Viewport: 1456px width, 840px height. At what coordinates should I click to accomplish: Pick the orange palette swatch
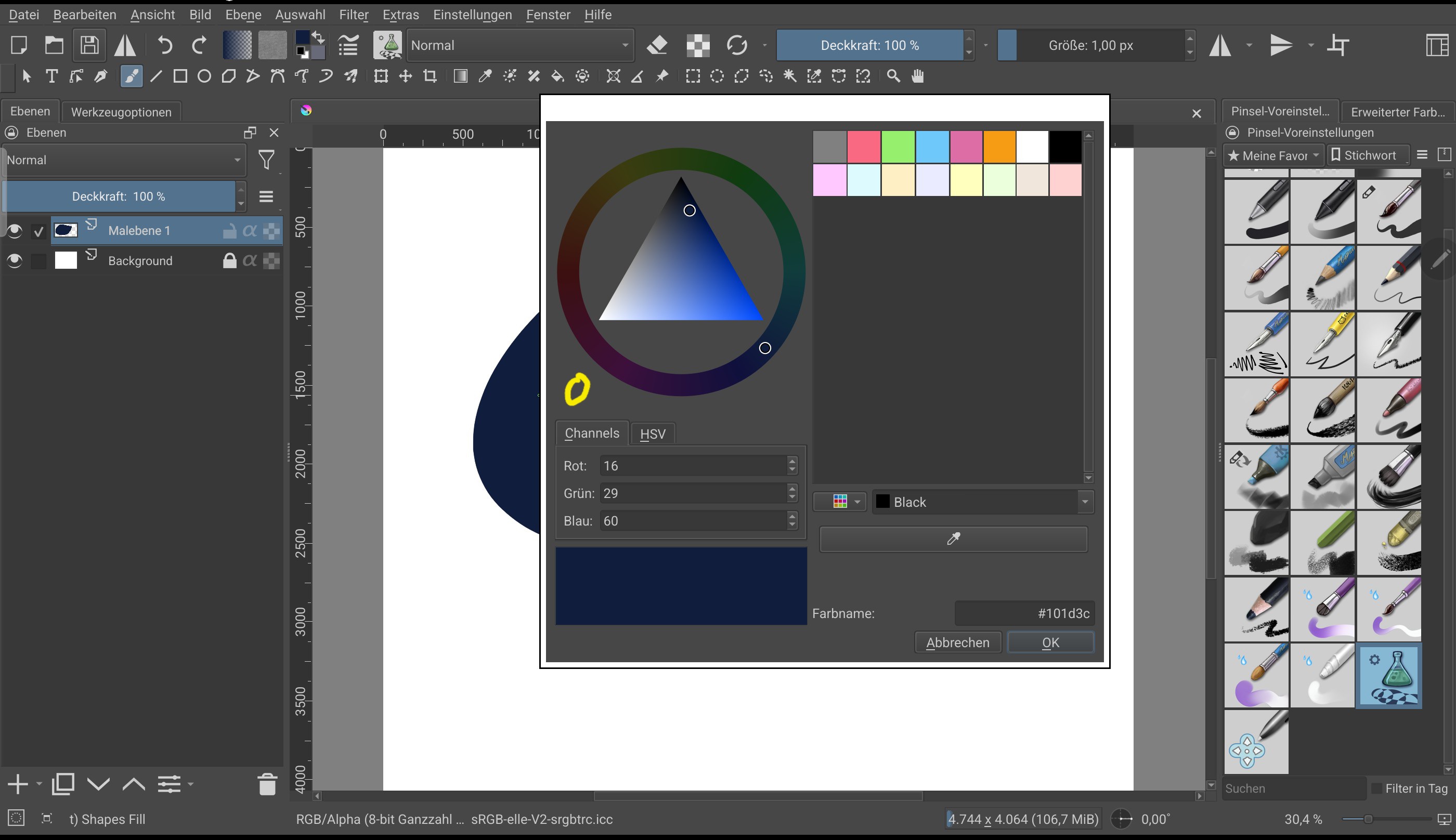pos(999,147)
